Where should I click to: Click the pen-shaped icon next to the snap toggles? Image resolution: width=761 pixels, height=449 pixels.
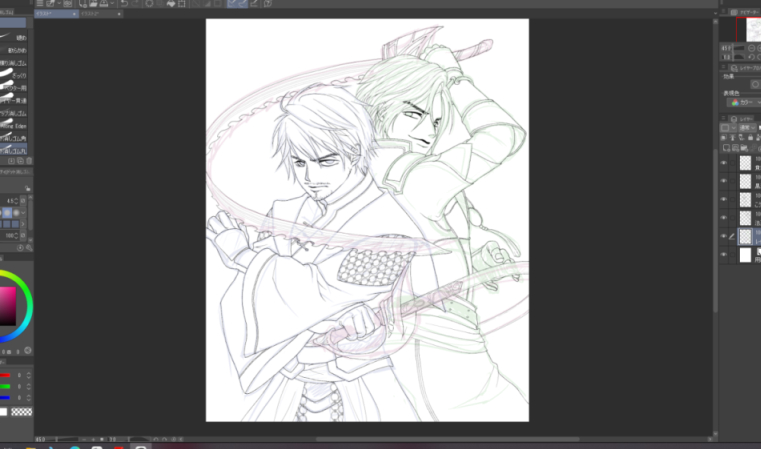pos(253,3)
